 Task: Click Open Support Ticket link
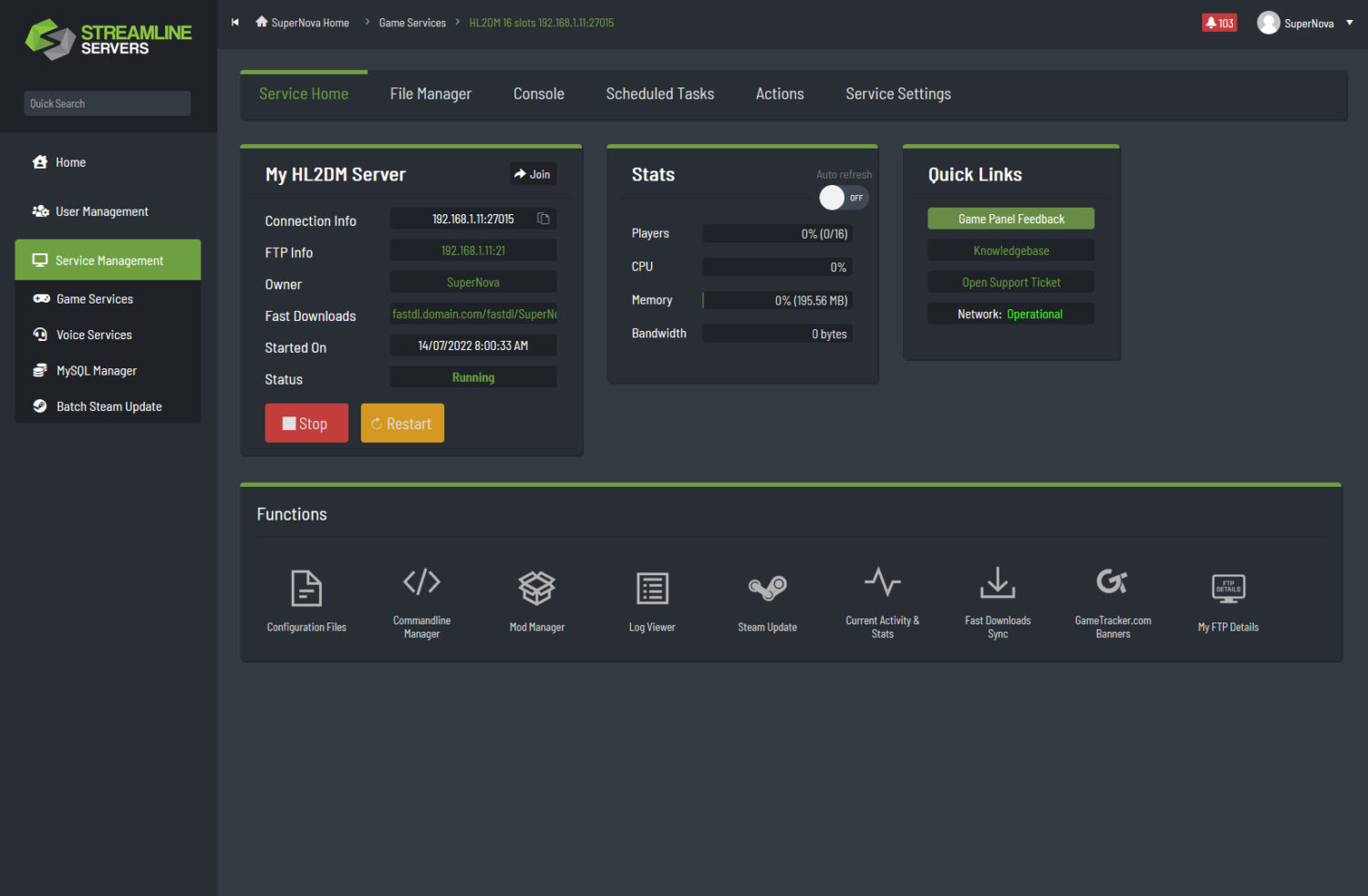1011,283
